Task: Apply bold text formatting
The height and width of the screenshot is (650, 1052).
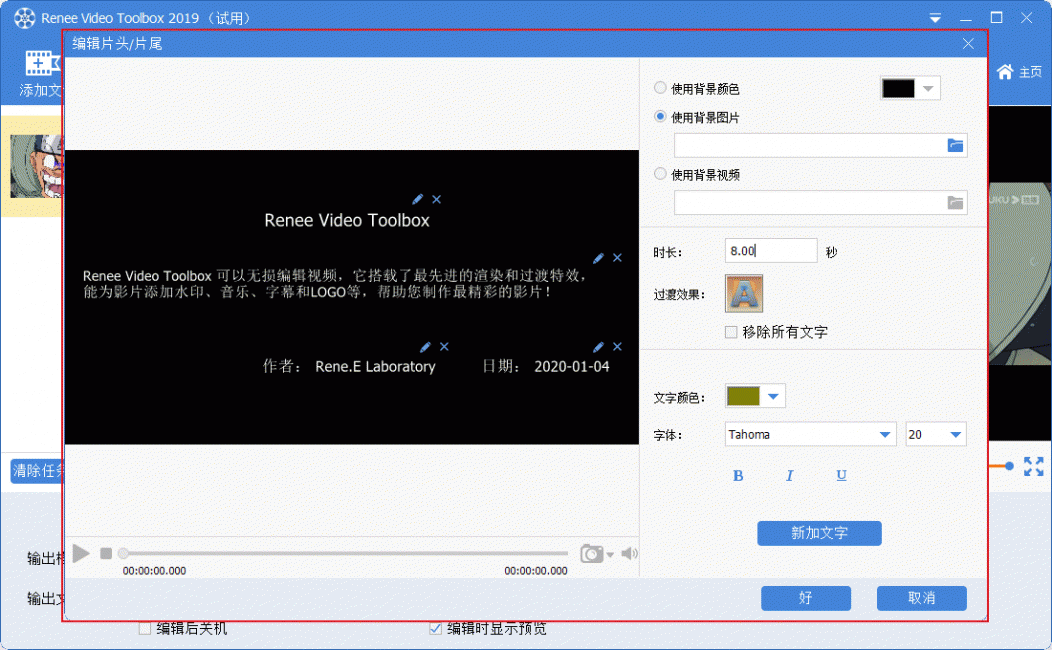Action: (x=738, y=476)
